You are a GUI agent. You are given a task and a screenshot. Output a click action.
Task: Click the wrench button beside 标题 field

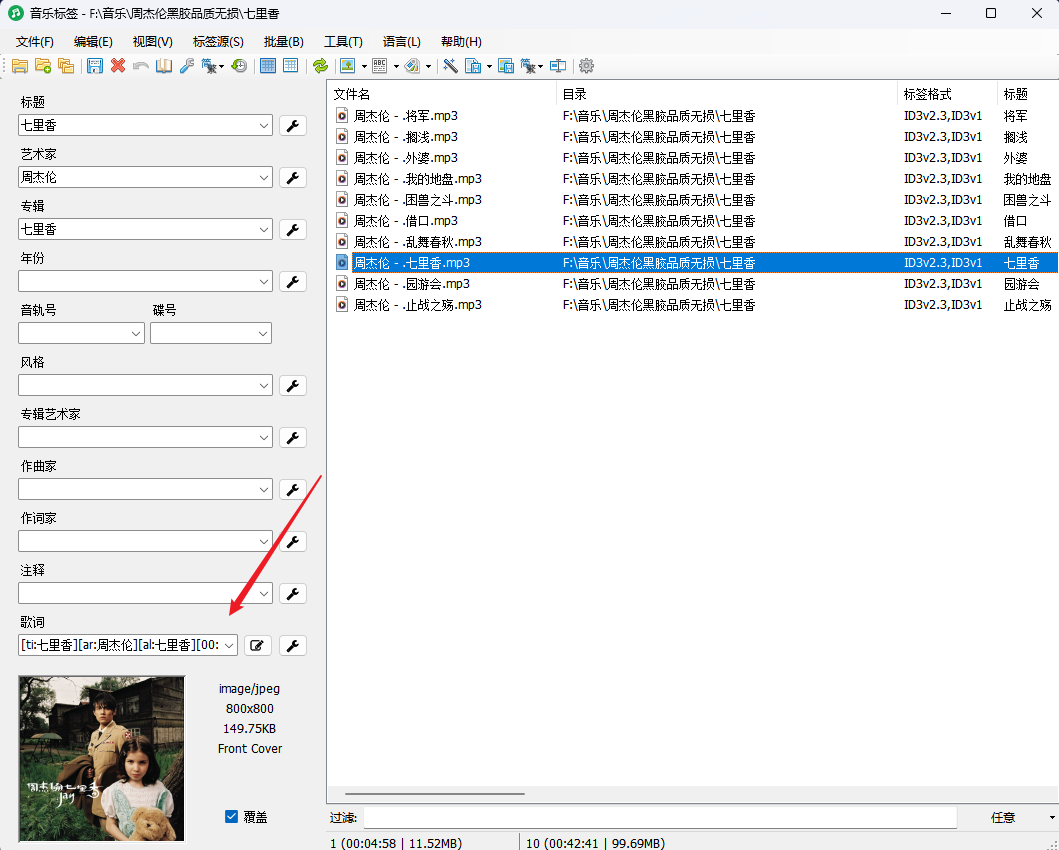pos(293,126)
